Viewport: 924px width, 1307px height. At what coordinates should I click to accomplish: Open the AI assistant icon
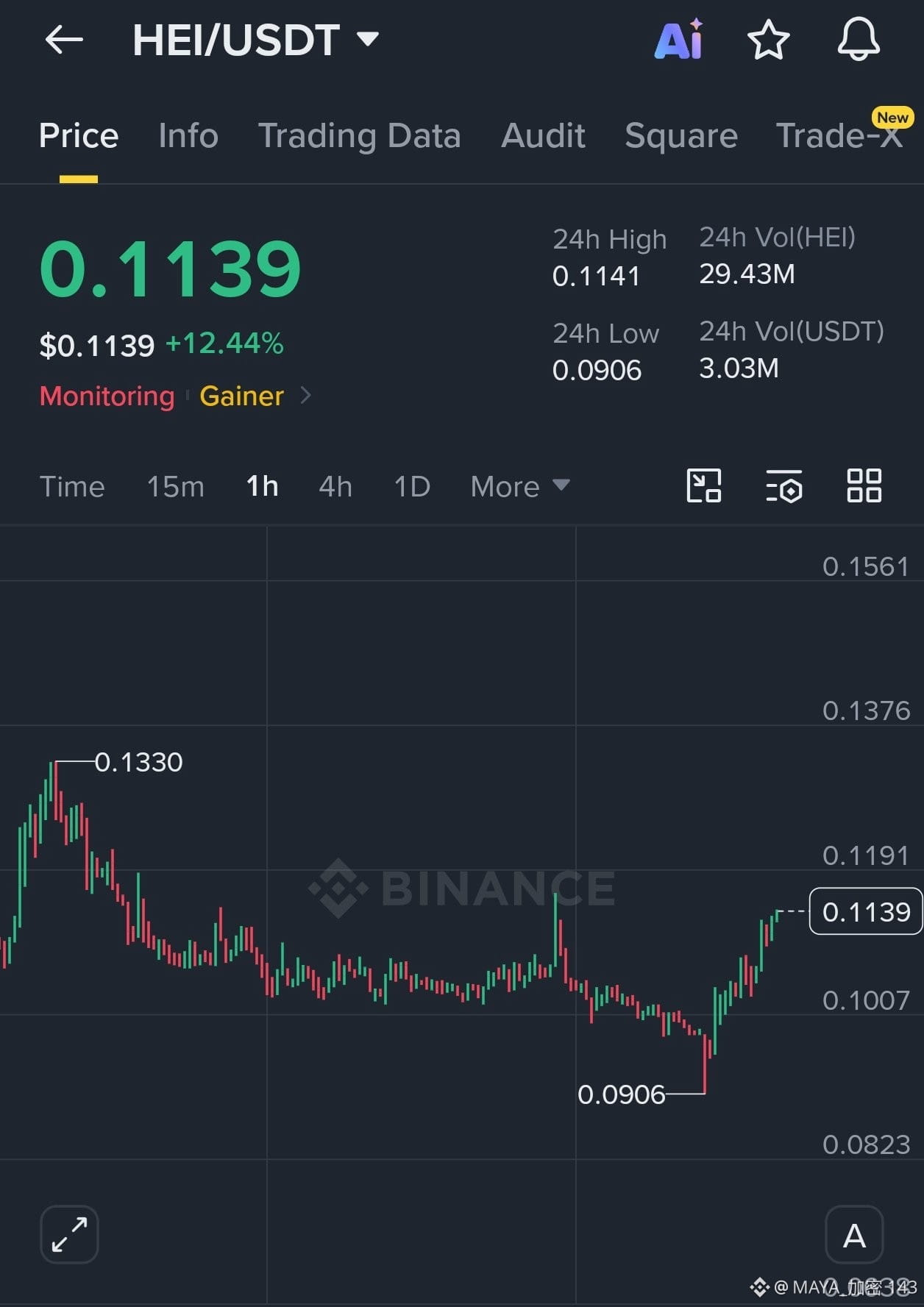[x=679, y=40]
